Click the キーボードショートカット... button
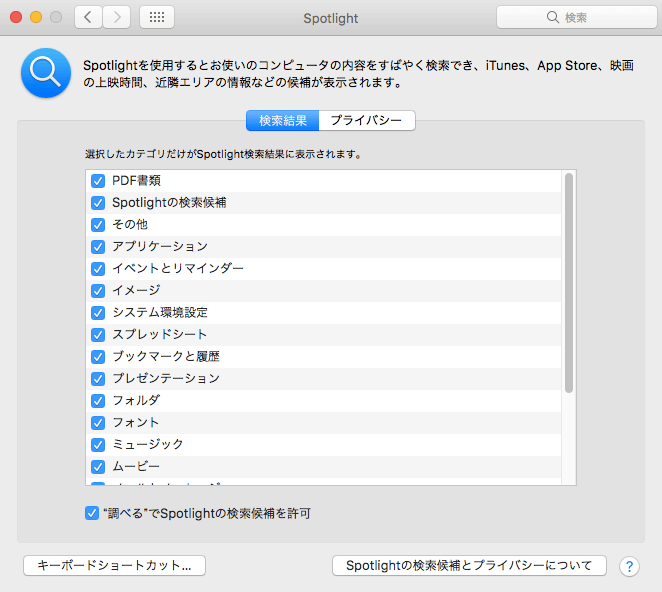The image size is (662, 592). [114, 565]
